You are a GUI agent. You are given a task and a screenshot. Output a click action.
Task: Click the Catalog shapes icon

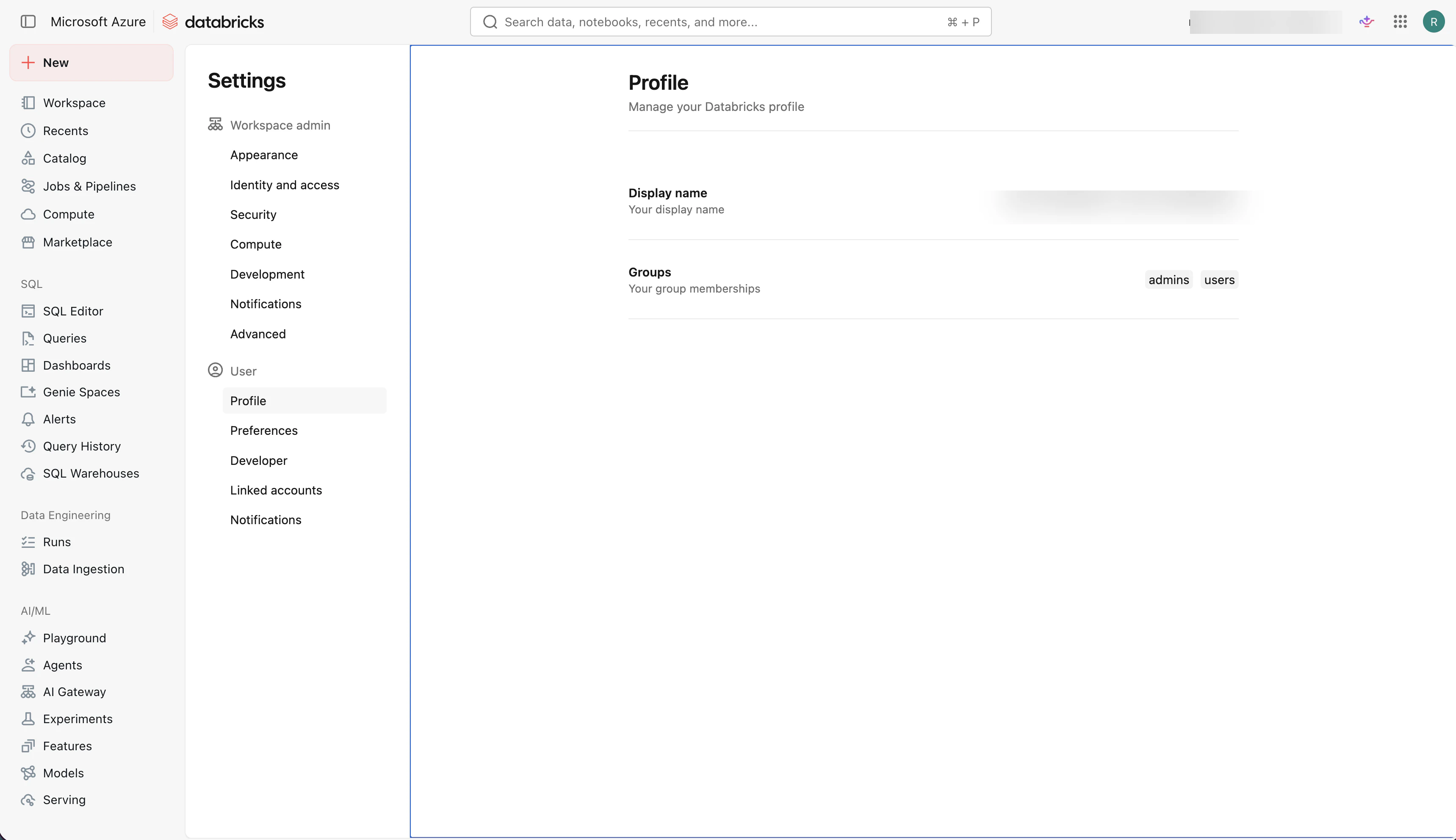(x=28, y=158)
